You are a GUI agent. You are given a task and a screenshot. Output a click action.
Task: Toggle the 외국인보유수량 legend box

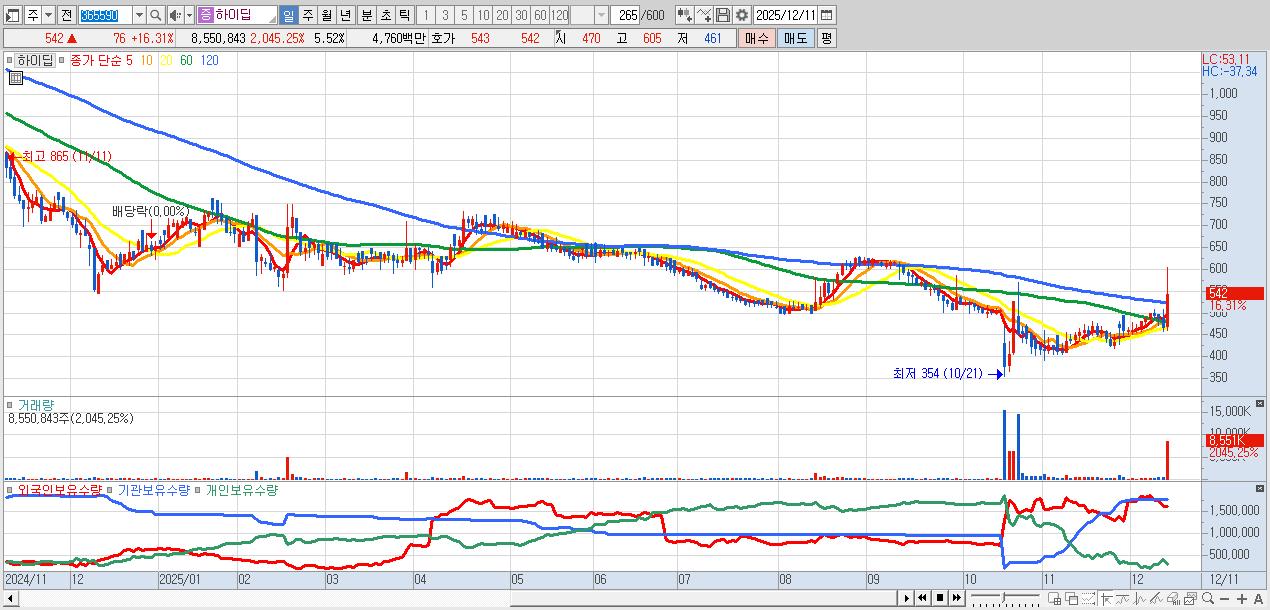point(9,491)
